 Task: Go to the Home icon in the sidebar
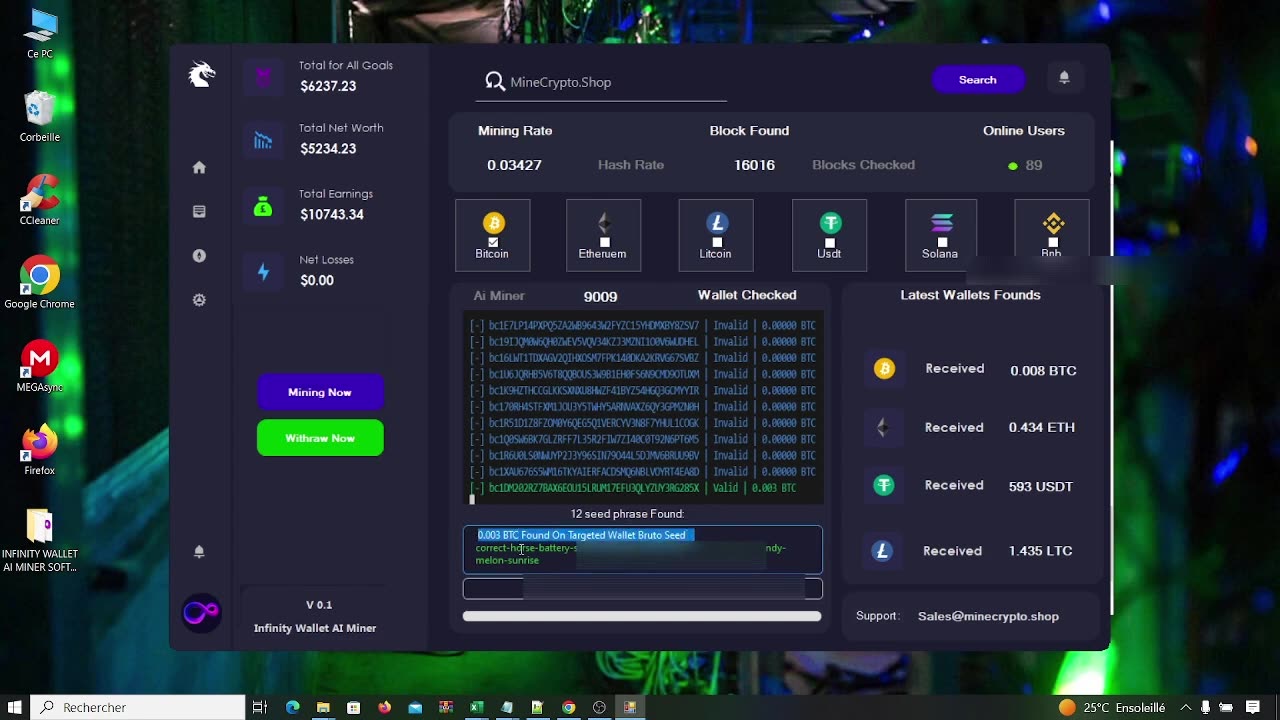pos(199,167)
